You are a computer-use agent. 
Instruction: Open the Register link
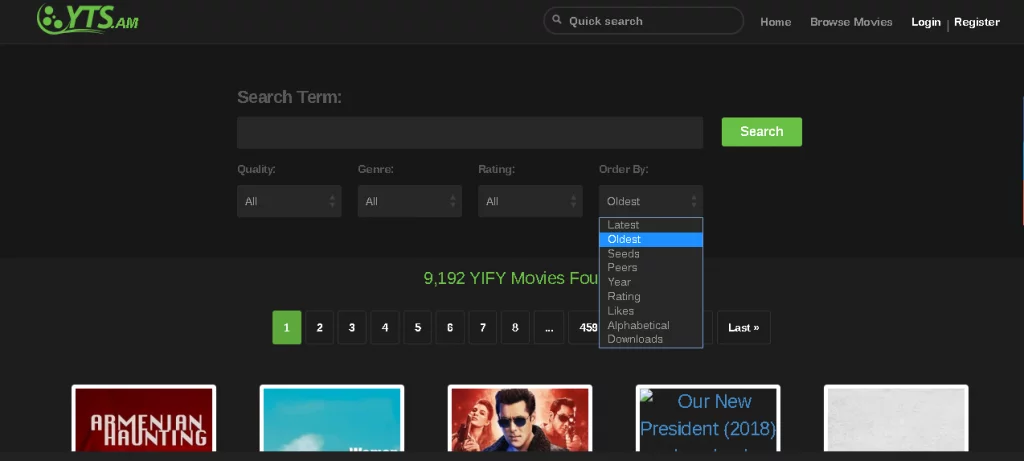(x=976, y=22)
